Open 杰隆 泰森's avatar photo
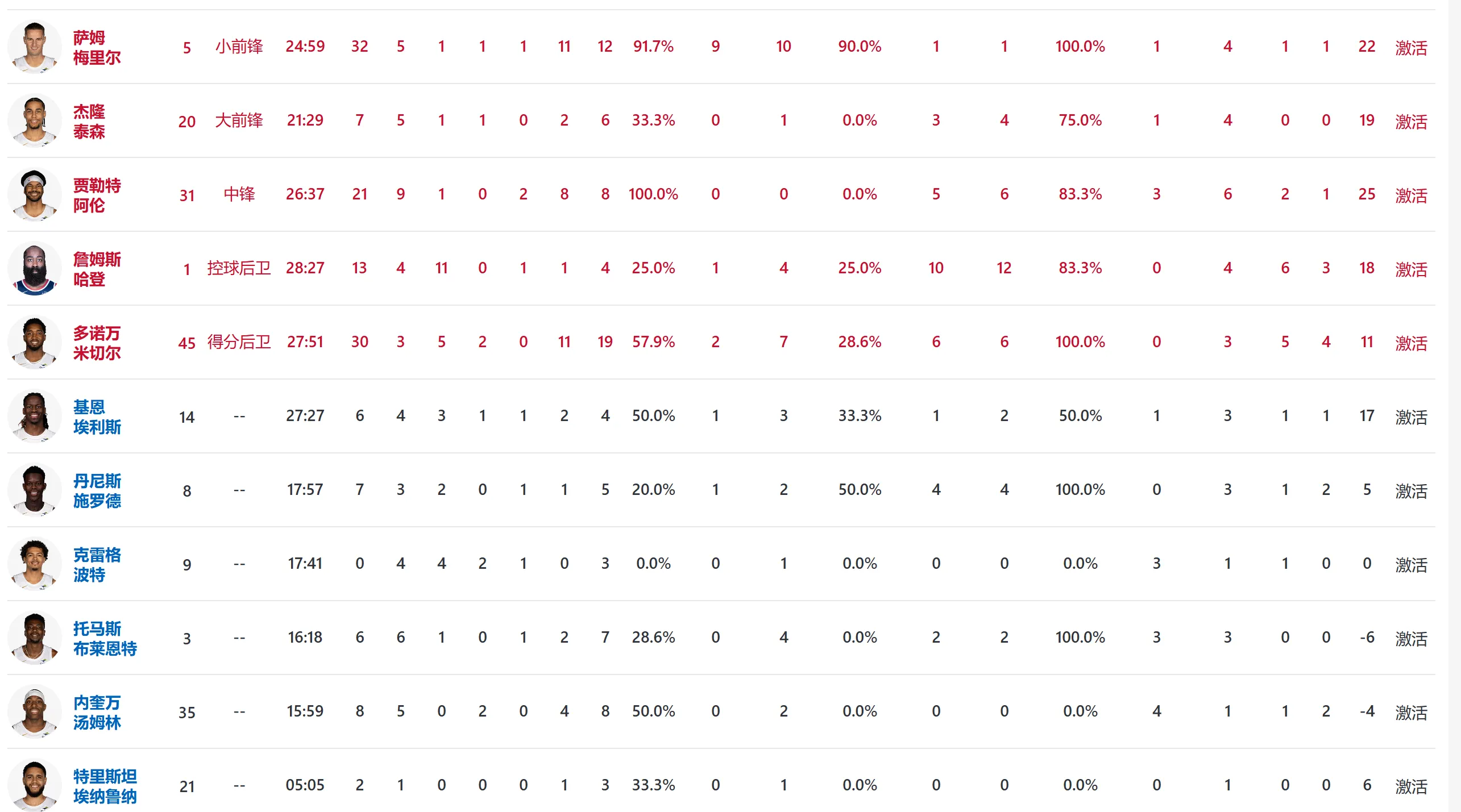Viewport: 1461px width, 812px height. coord(34,120)
